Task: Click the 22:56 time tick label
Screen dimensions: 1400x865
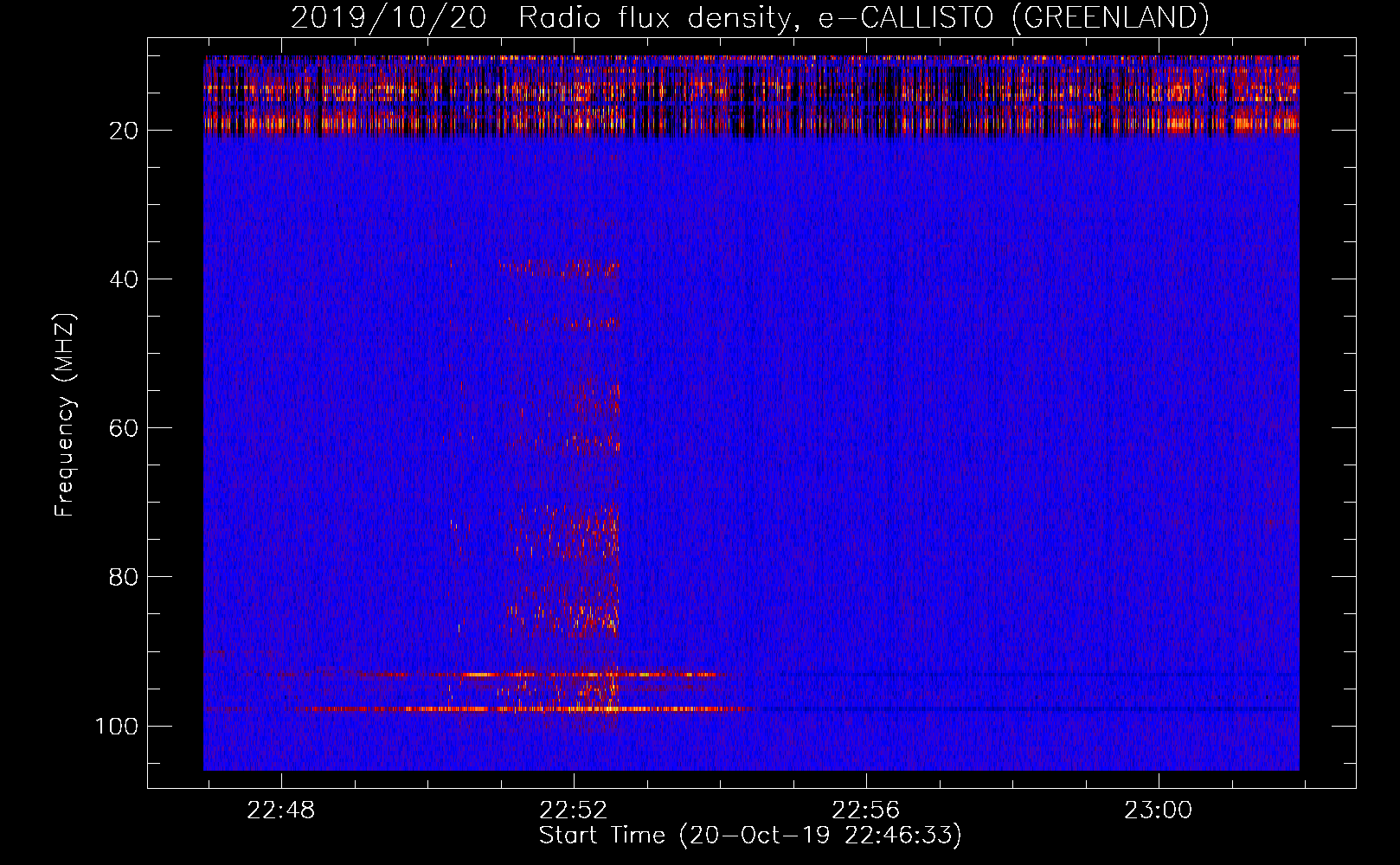Action: click(866, 811)
